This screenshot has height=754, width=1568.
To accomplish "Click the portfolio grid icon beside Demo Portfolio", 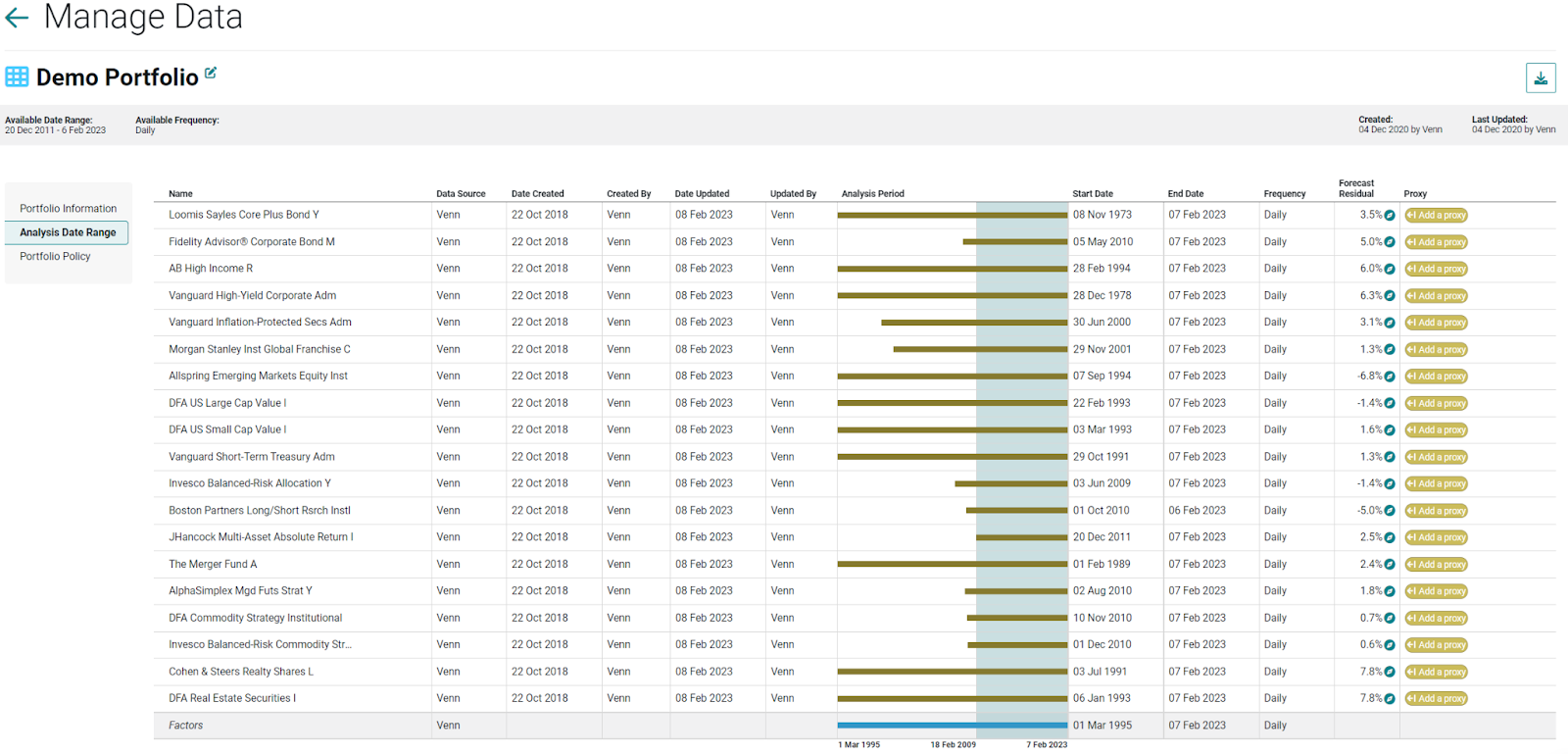I will 17,77.
